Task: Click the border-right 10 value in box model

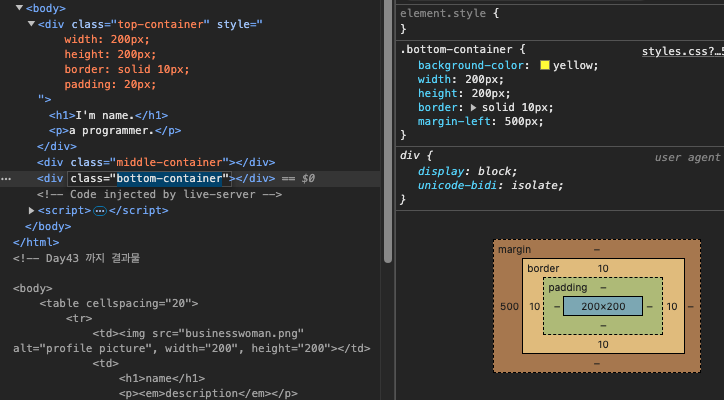Action: [x=672, y=306]
